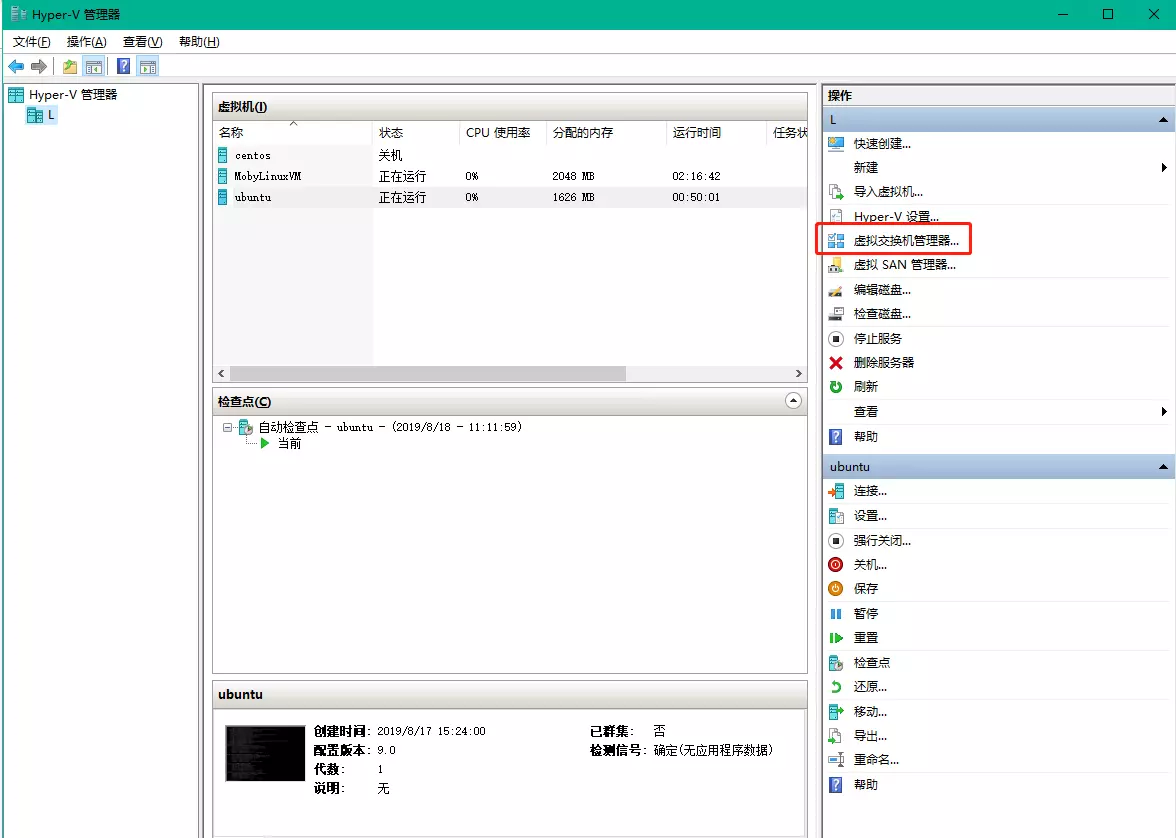This screenshot has height=838, width=1176.
Task: Select the MobyLinuxVM virtual machine row
Action: [510, 176]
